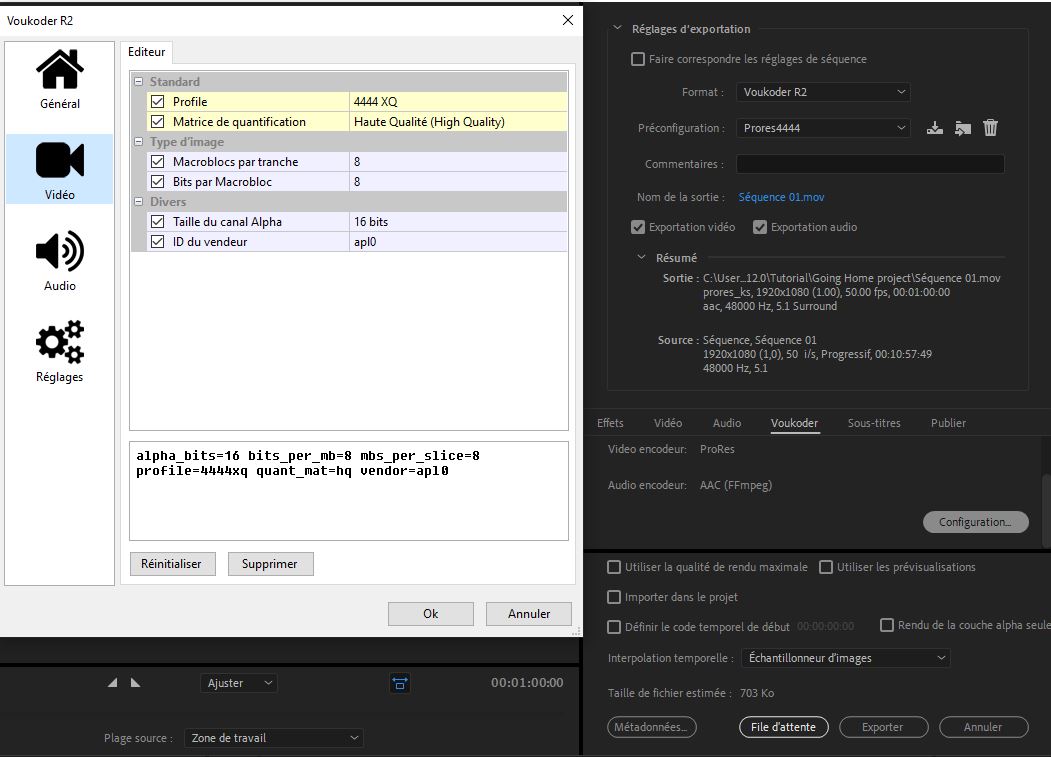The height and width of the screenshot is (757, 1051).
Task: Switch to the Publier tab
Action: 948,423
